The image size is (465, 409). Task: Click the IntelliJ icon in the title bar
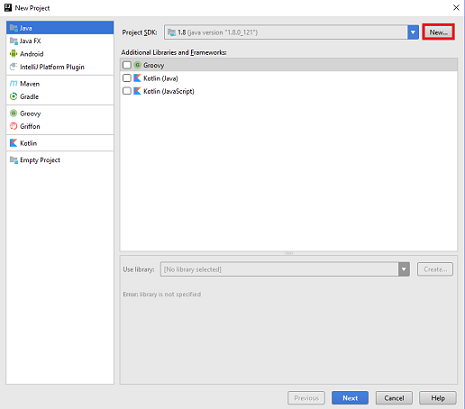coord(8,8)
